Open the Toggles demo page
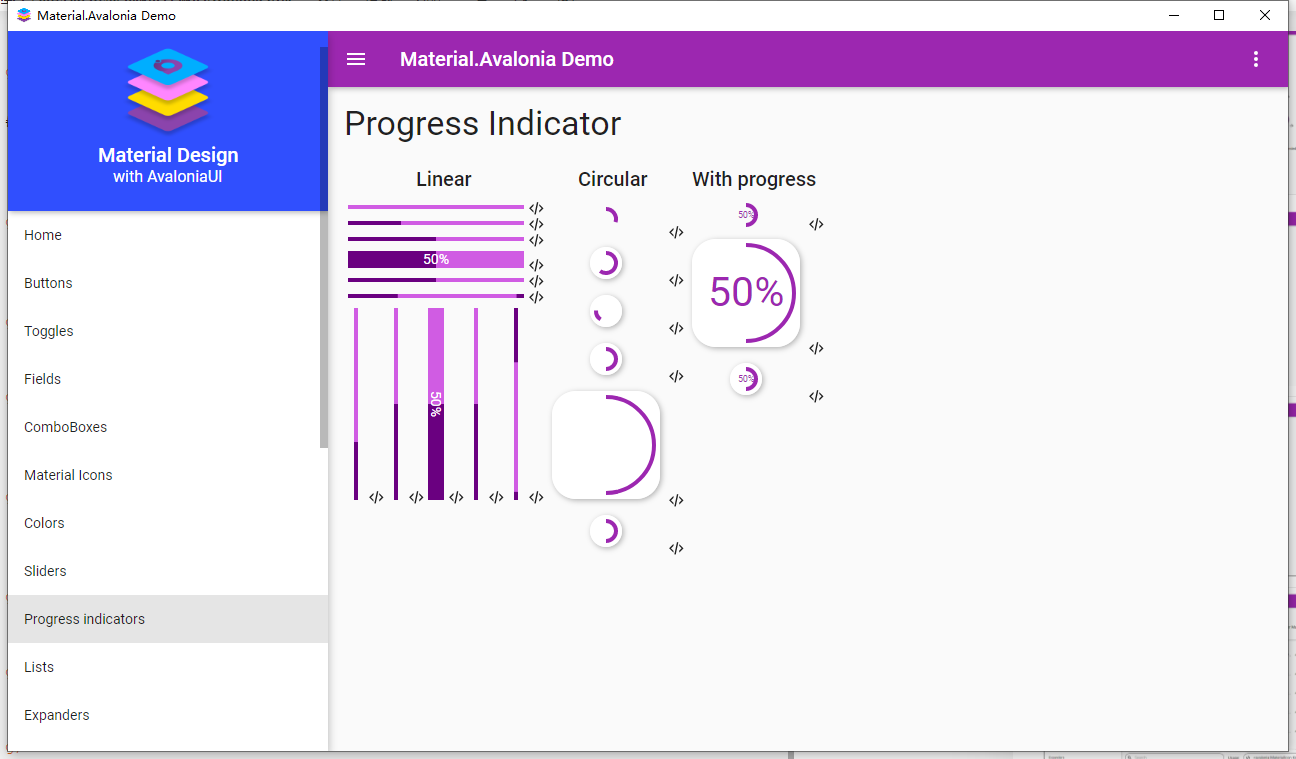Viewport: 1296px width, 759px height. (x=167, y=331)
